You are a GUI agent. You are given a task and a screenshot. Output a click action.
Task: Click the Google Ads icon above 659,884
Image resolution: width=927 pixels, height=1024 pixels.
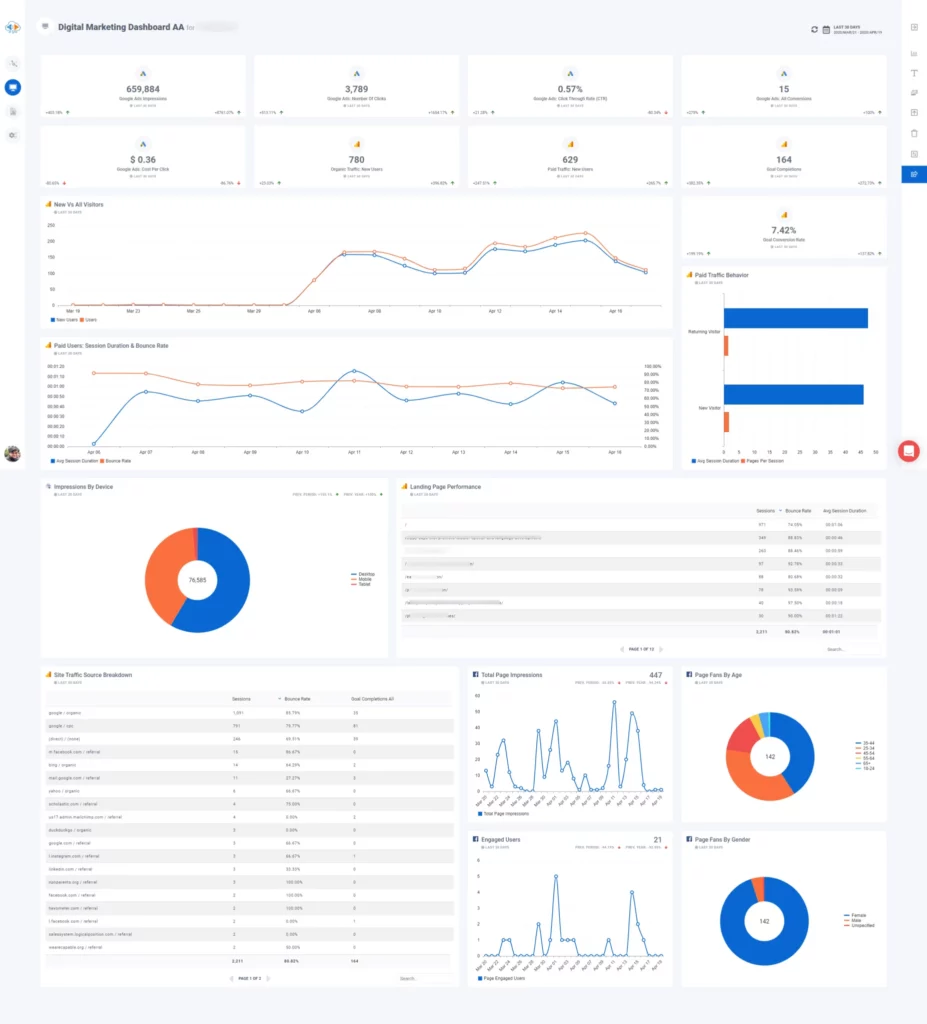143,74
